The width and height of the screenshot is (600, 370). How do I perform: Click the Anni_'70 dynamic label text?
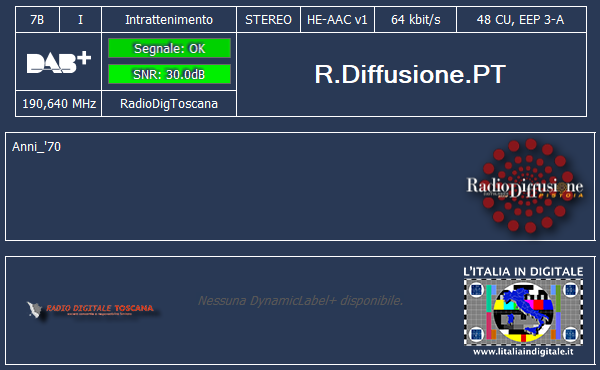click(36, 147)
